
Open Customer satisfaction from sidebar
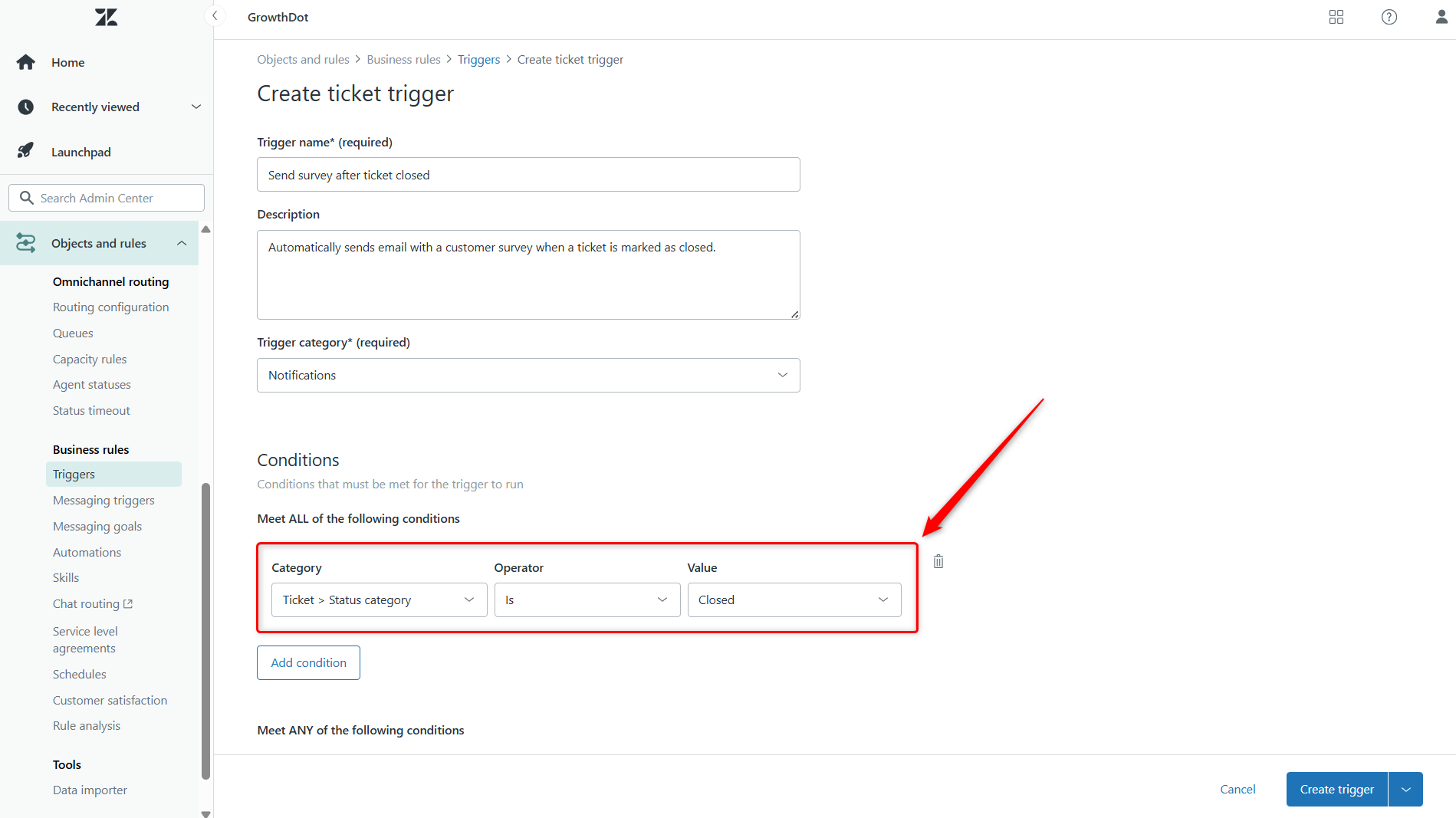[x=110, y=700]
